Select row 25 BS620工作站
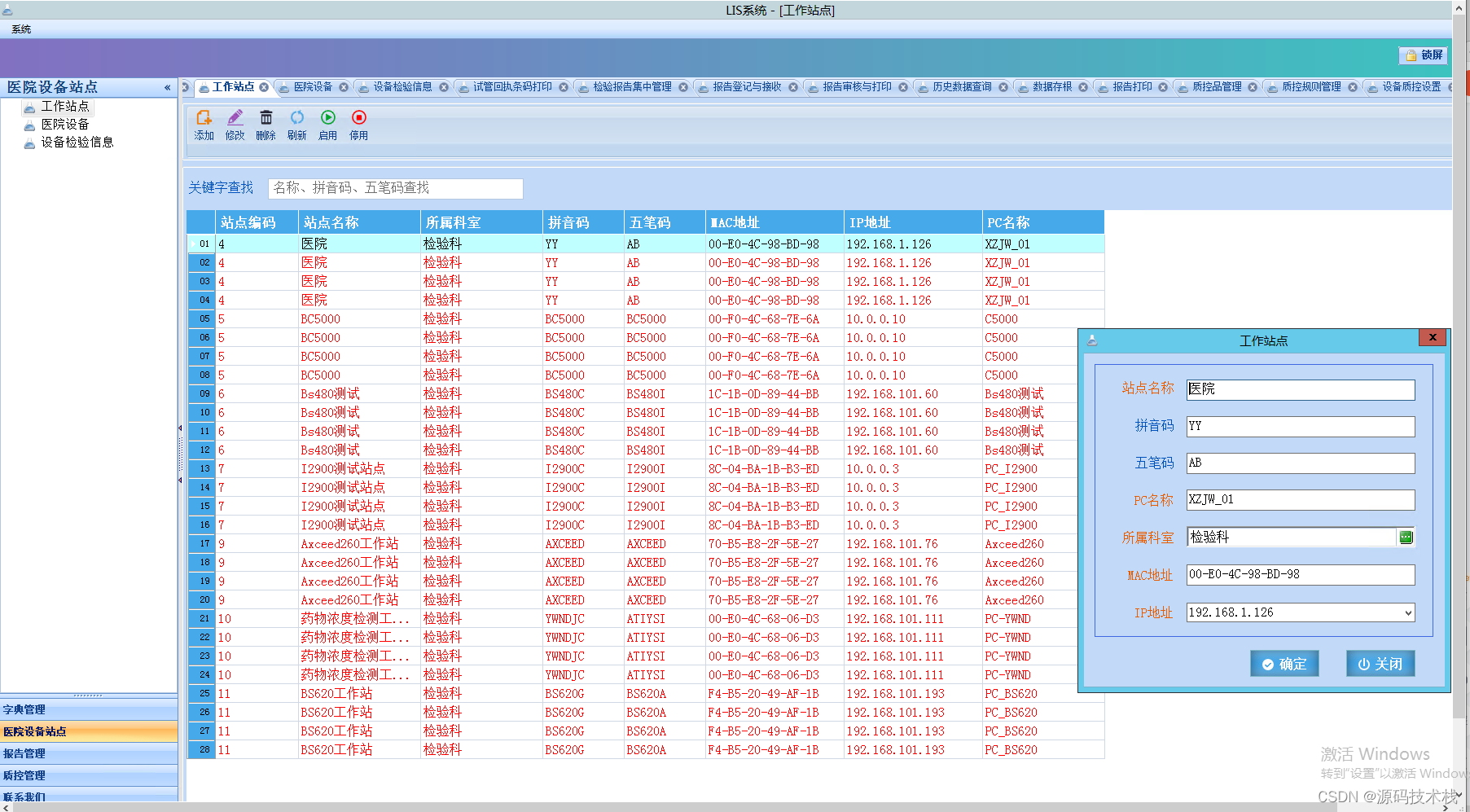Screen dimensions: 1470x812 point(646,694)
